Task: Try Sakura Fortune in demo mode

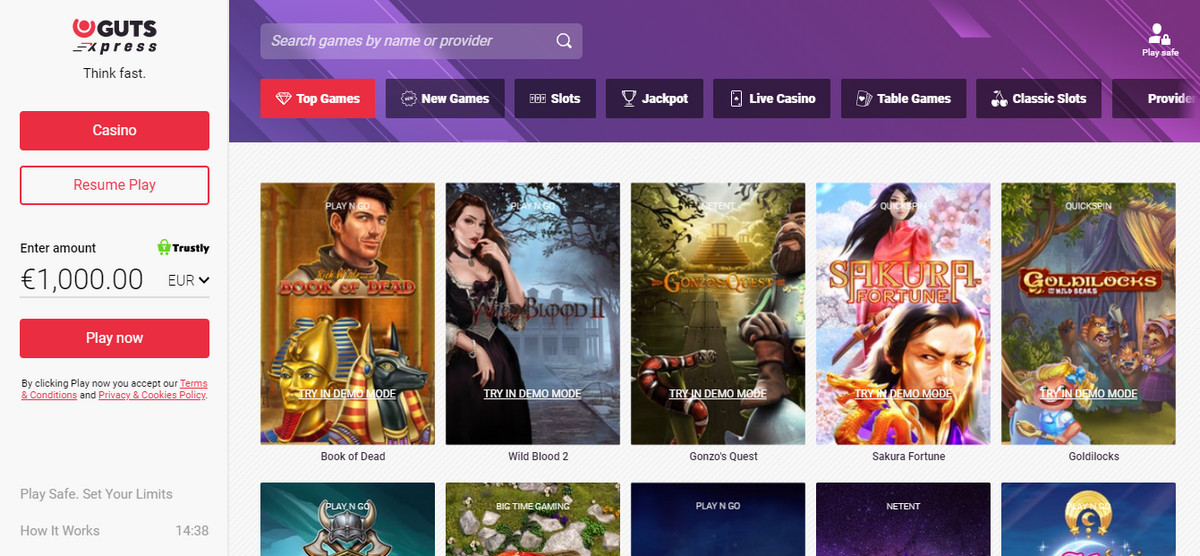Action: point(903,394)
